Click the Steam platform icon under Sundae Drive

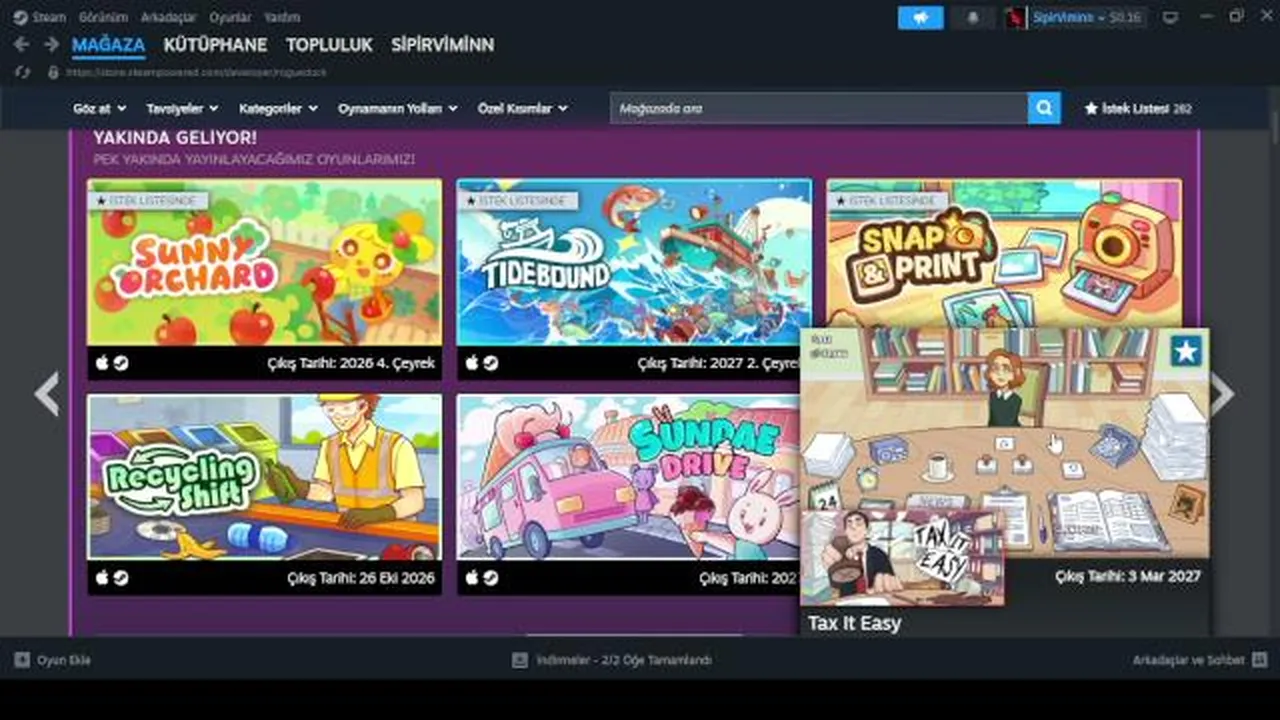coord(490,578)
